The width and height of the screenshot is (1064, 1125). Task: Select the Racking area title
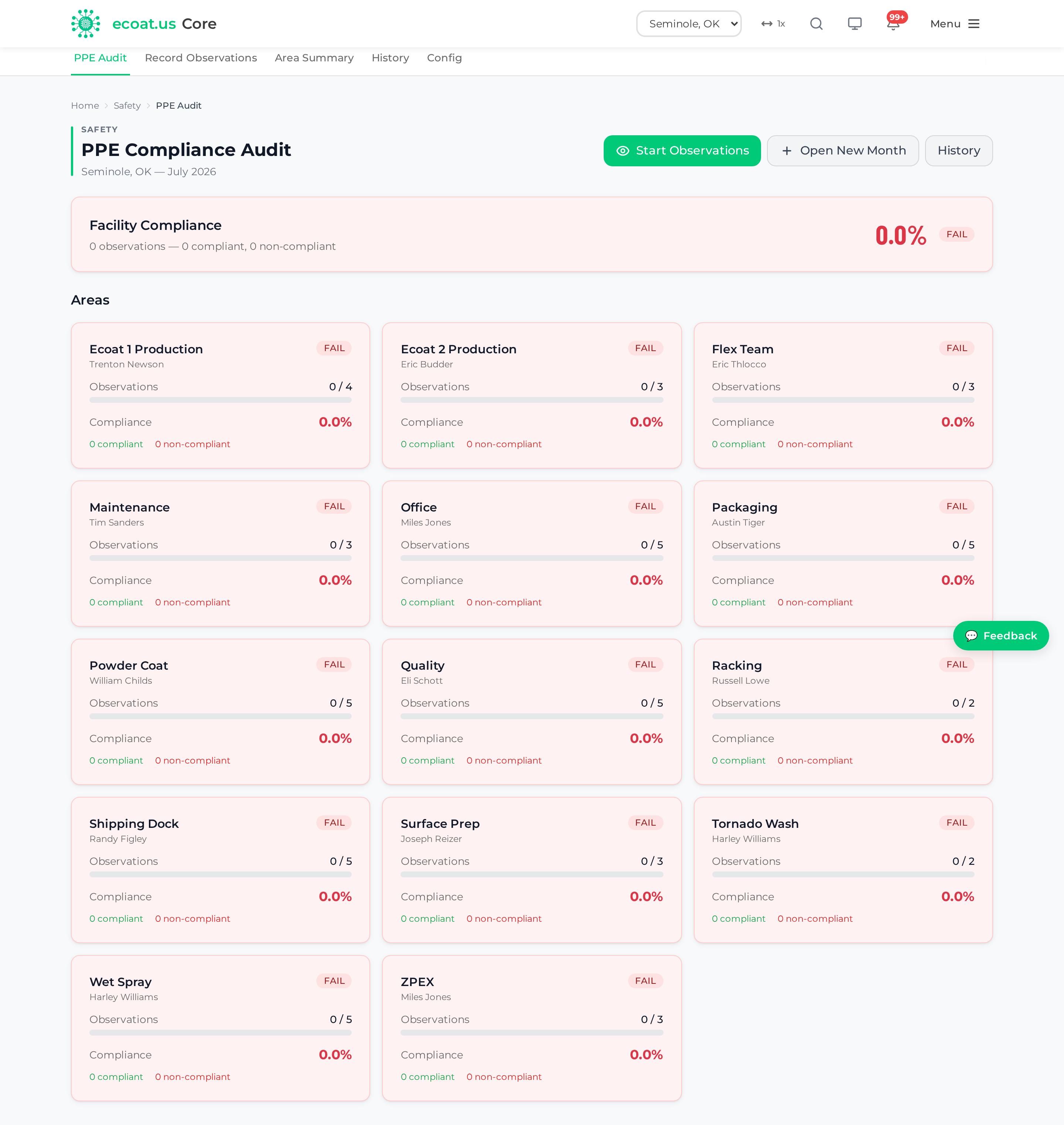pos(737,666)
